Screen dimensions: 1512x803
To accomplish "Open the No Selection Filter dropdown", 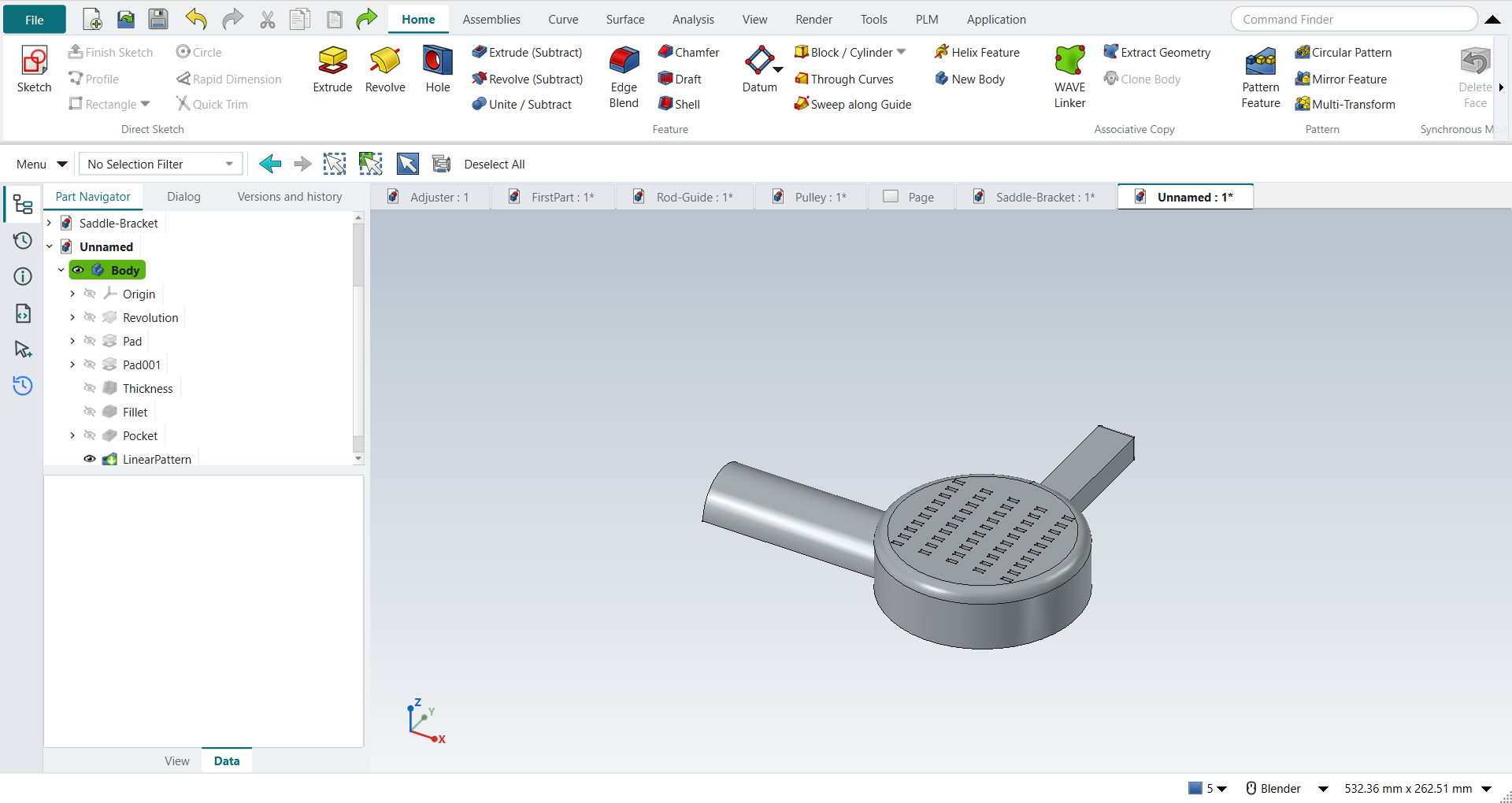I will click(x=161, y=164).
